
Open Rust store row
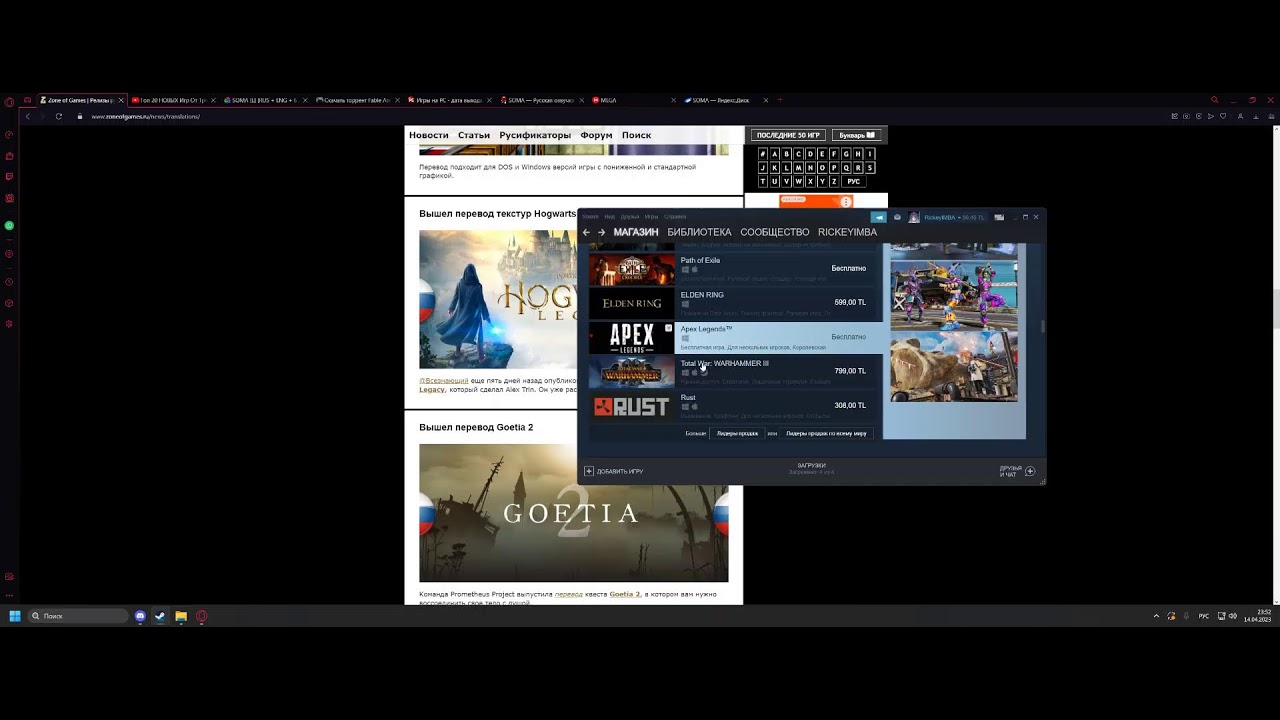[735, 406]
